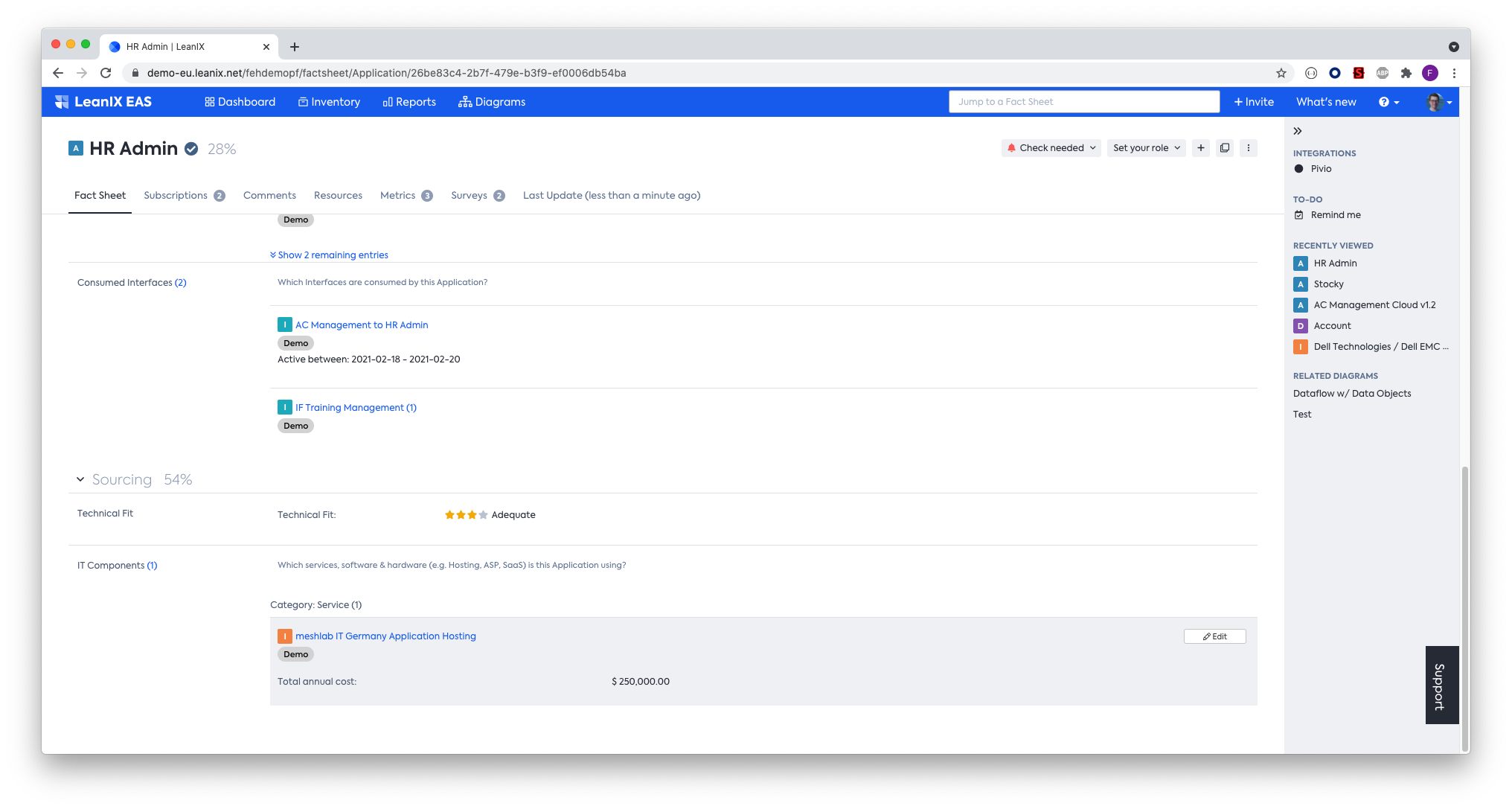Click the plus icon beside Set your role
Viewport: 1512px width, 809px height.
point(1200,148)
